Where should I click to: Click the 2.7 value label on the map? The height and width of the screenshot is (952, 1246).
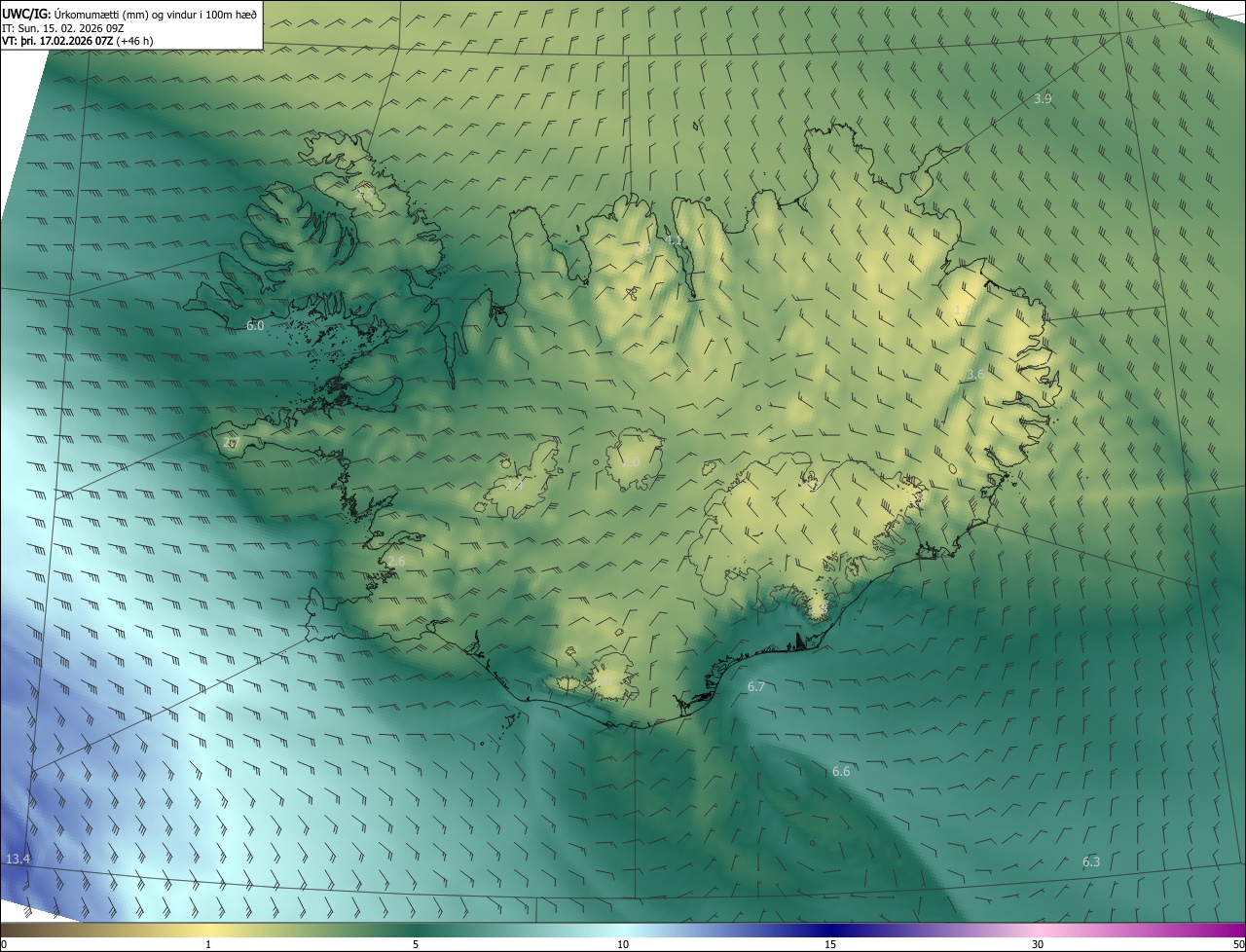tap(231, 442)
